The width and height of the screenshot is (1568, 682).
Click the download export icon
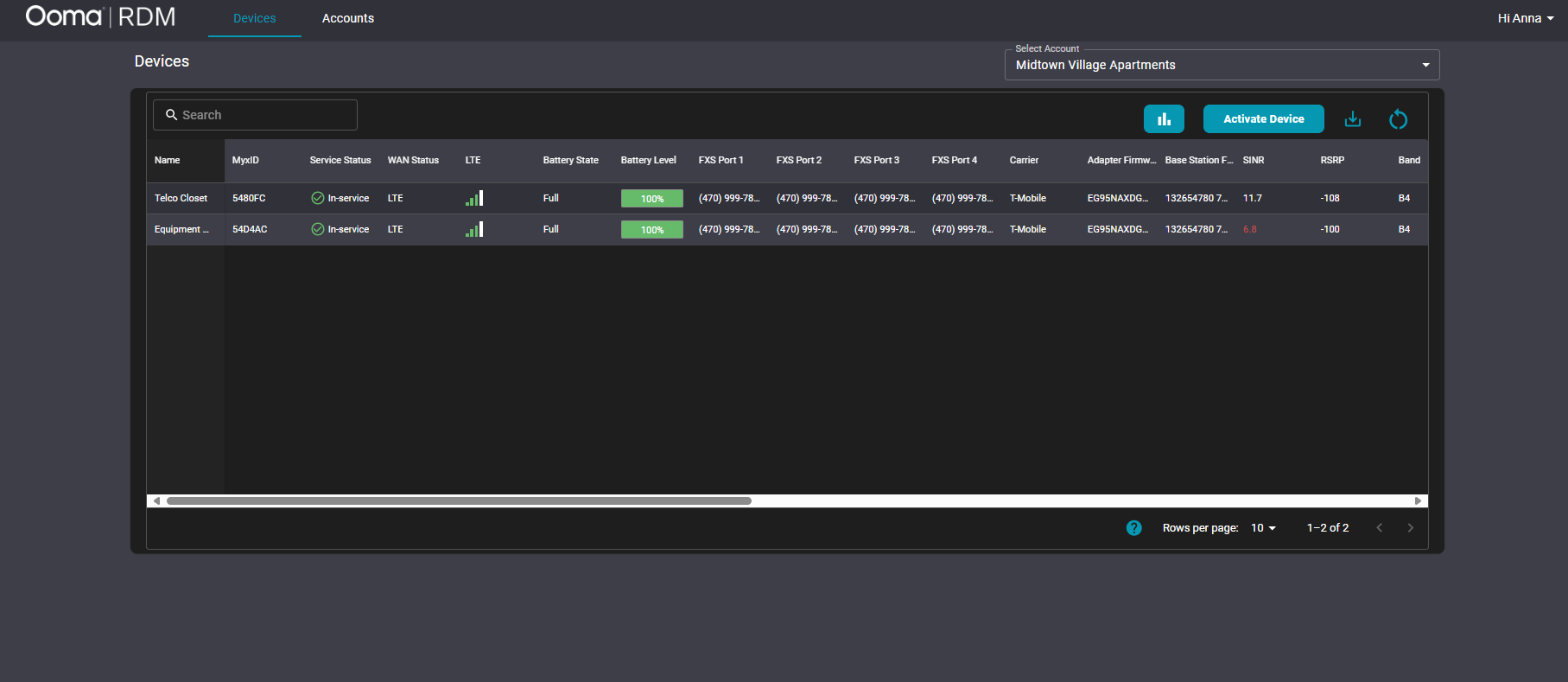1353,119
